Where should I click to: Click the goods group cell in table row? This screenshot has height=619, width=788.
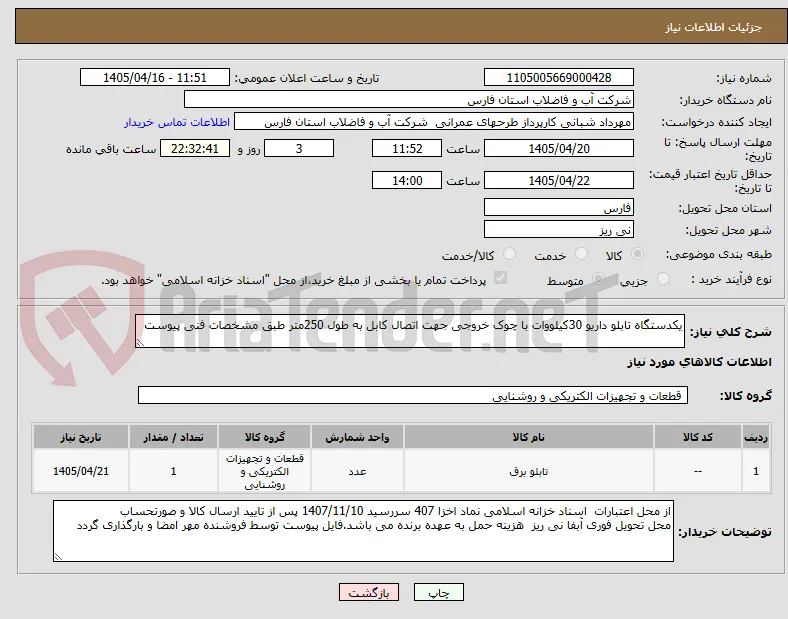click(x=264, y=471)
